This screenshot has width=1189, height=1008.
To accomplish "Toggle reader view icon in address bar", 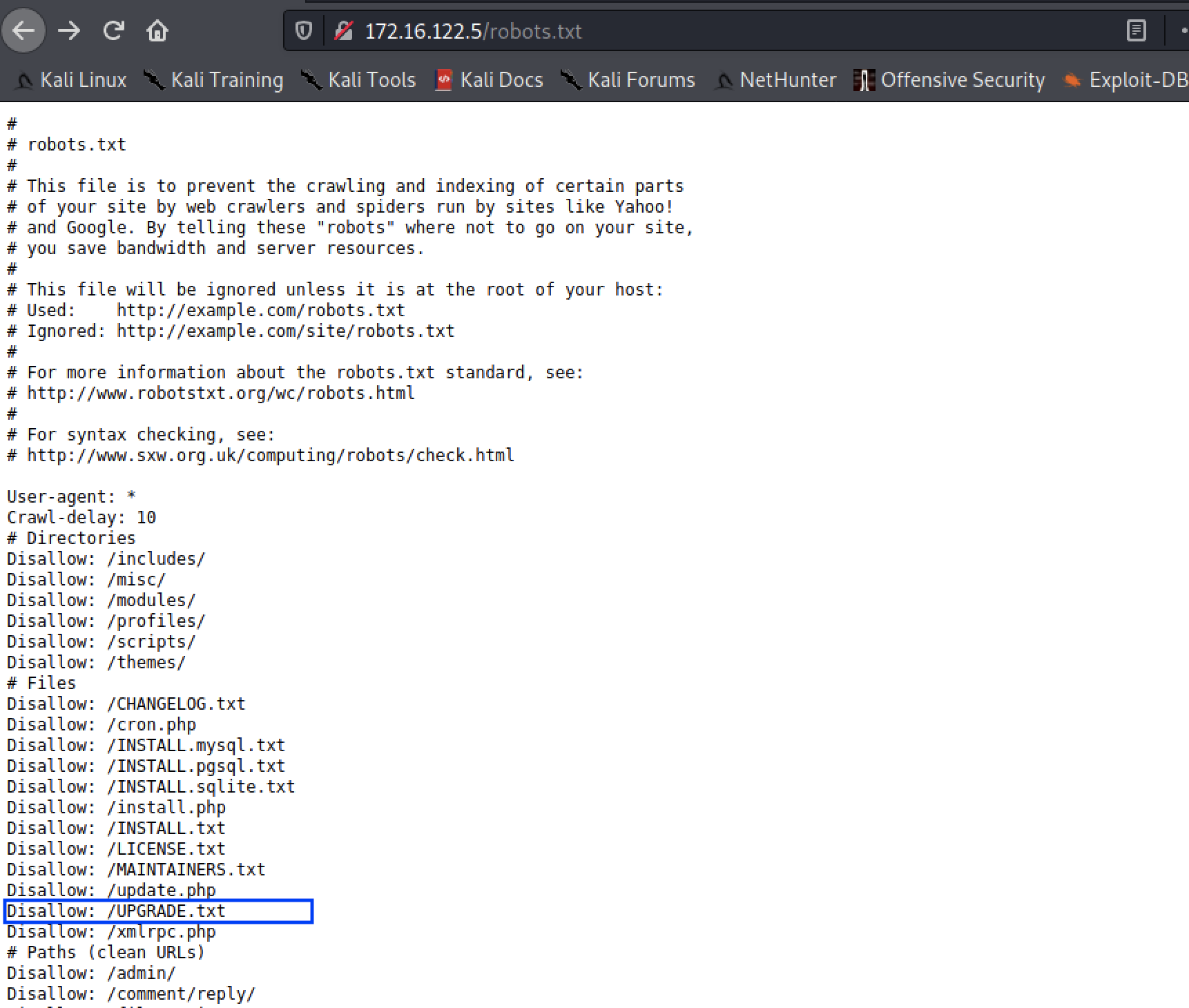I will (1136, 30).
